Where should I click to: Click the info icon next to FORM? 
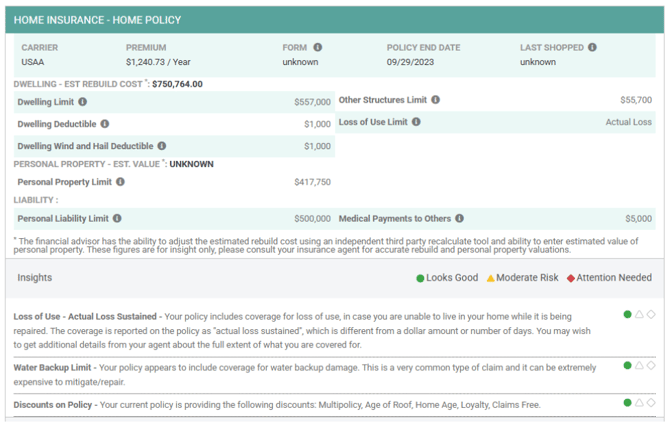(317, 47)
